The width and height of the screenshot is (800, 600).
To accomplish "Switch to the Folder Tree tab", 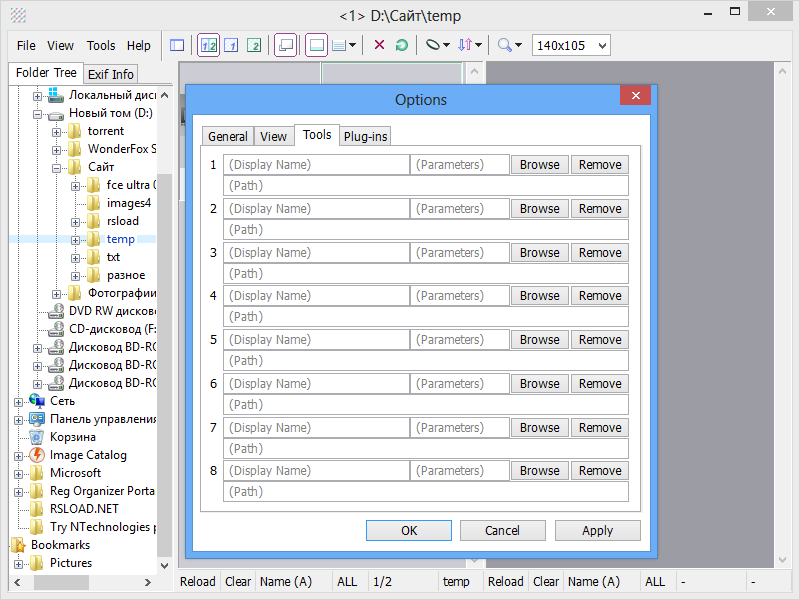I will click(46, 73).
